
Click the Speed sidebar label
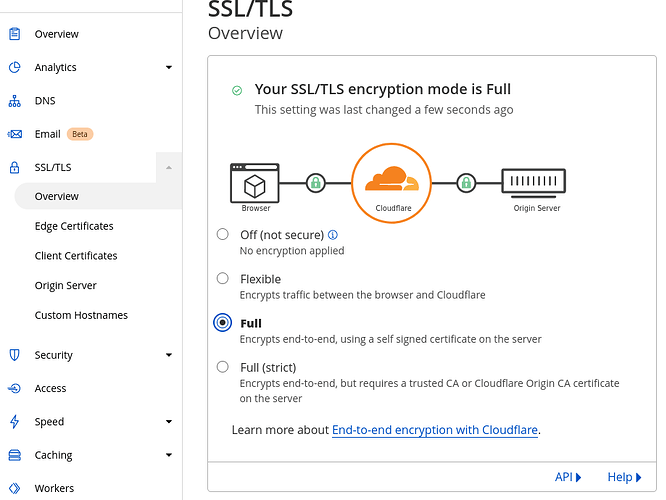(49, 421)
